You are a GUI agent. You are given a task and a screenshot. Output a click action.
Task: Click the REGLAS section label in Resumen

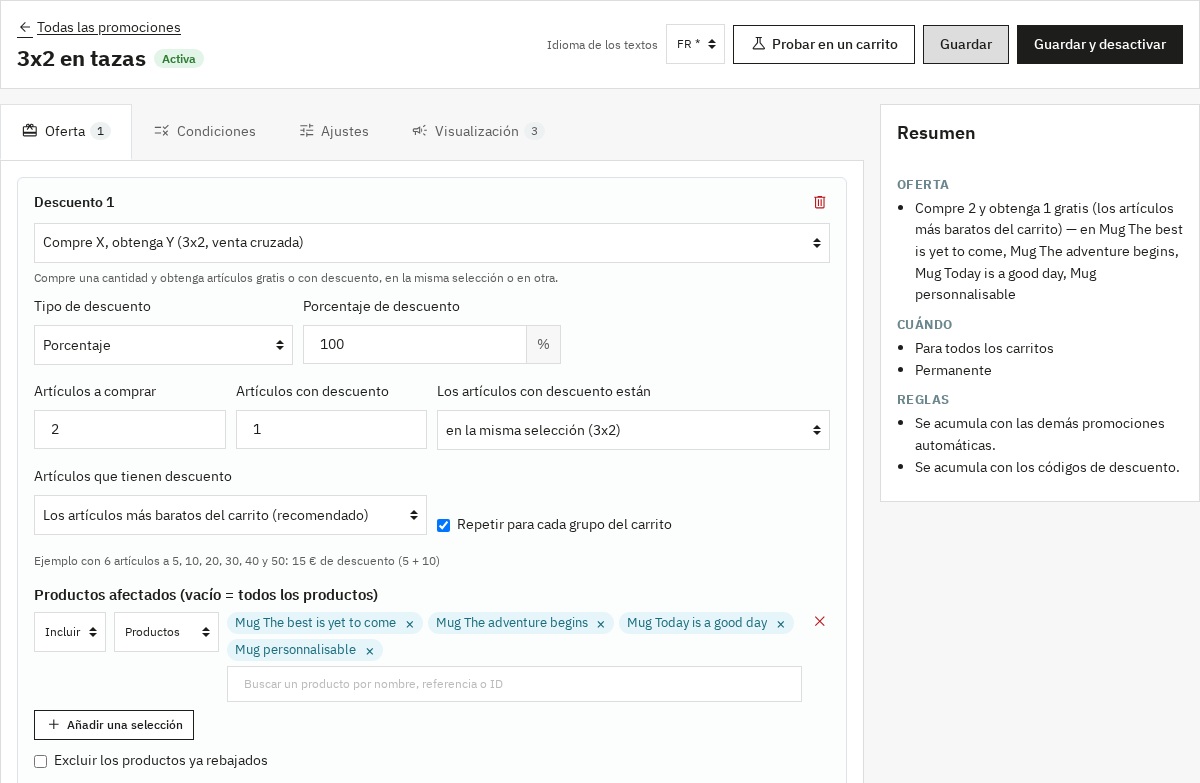click(x=923, y=400)
